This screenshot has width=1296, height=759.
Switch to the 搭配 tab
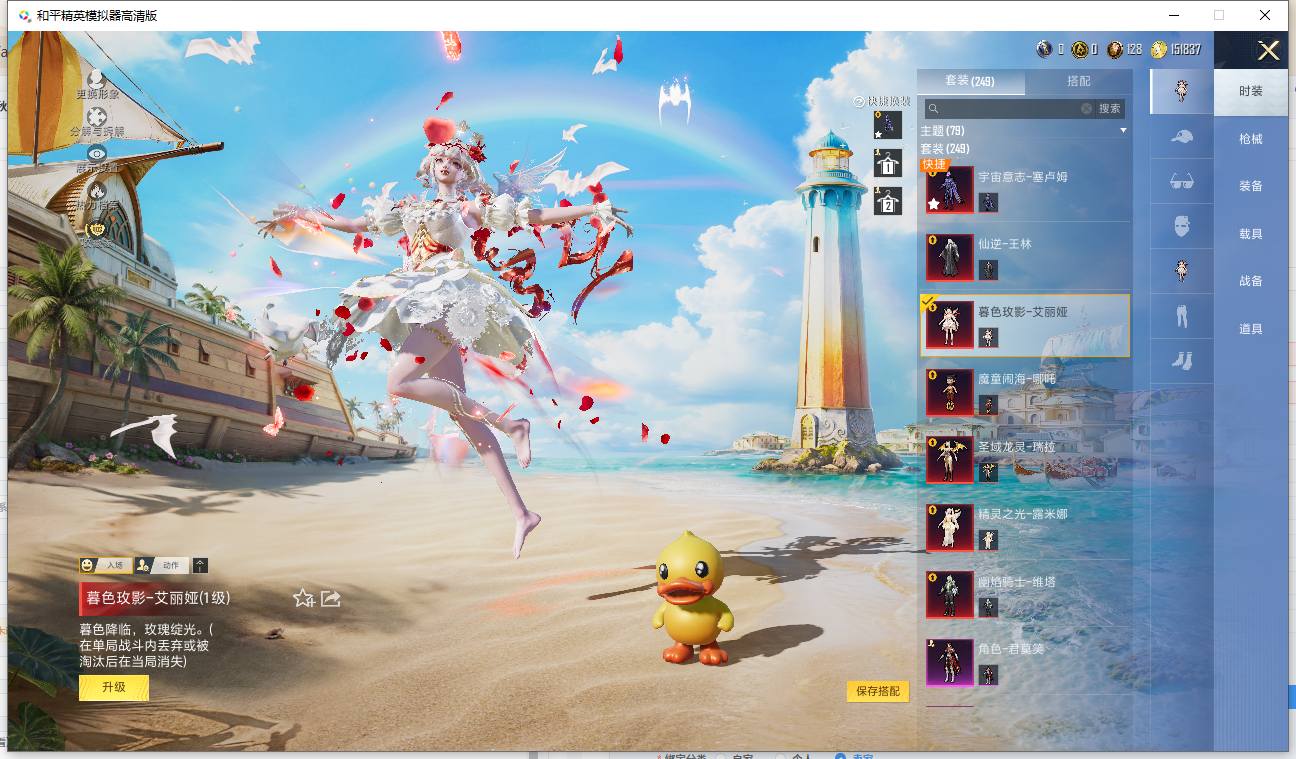[1079, 81]
